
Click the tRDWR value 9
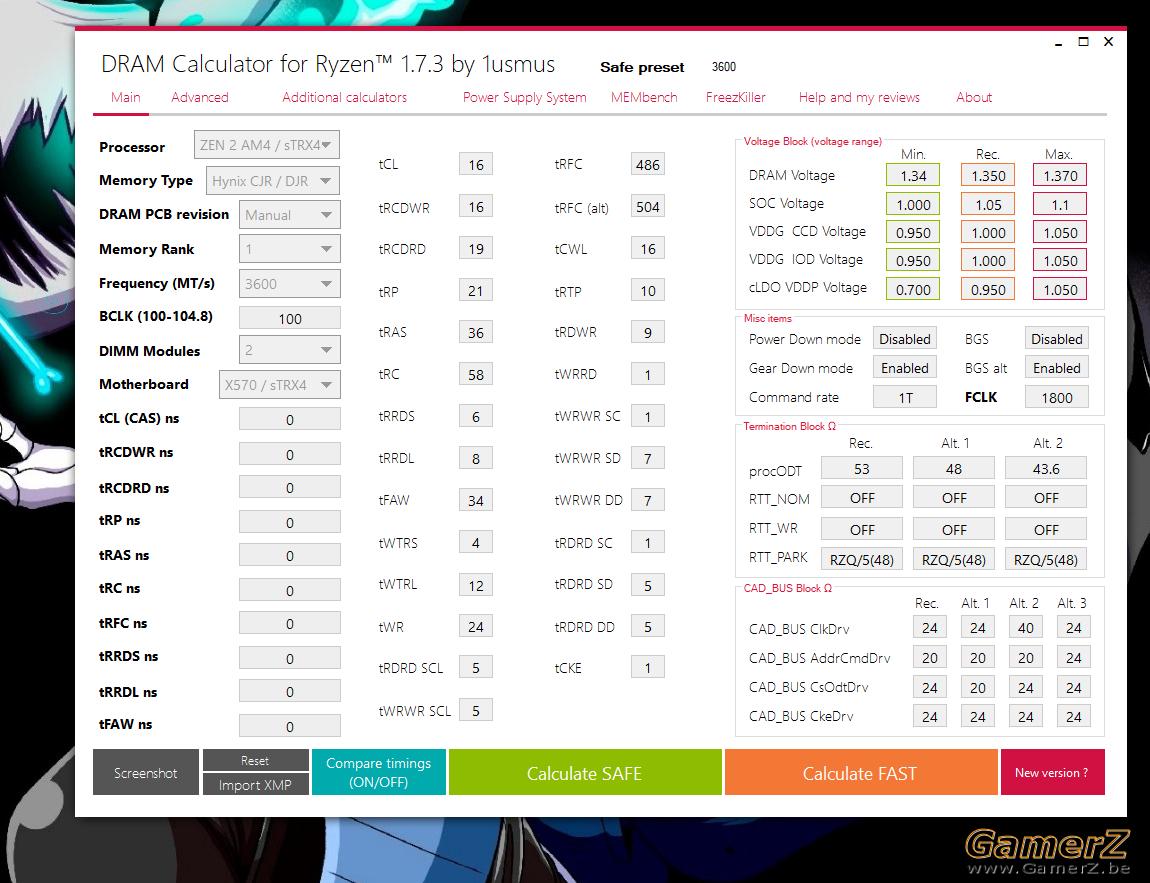[648, 332]
